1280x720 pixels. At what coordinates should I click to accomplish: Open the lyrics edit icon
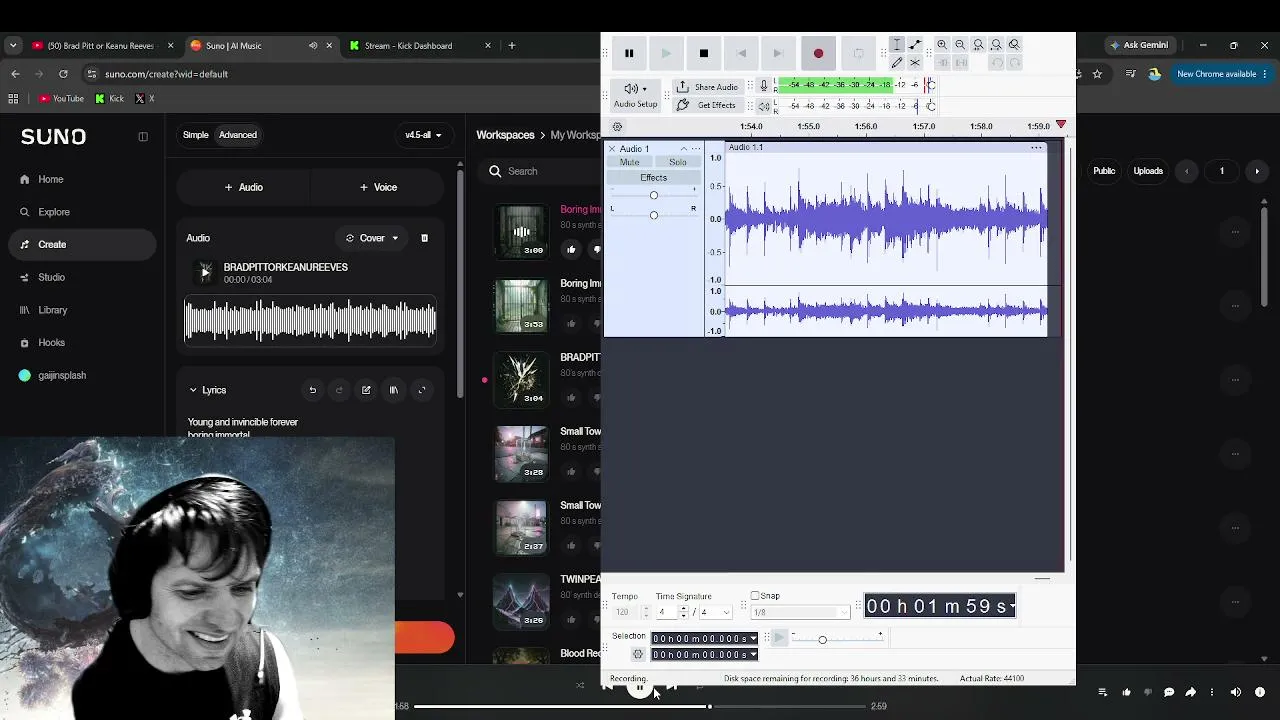(366, 390)
